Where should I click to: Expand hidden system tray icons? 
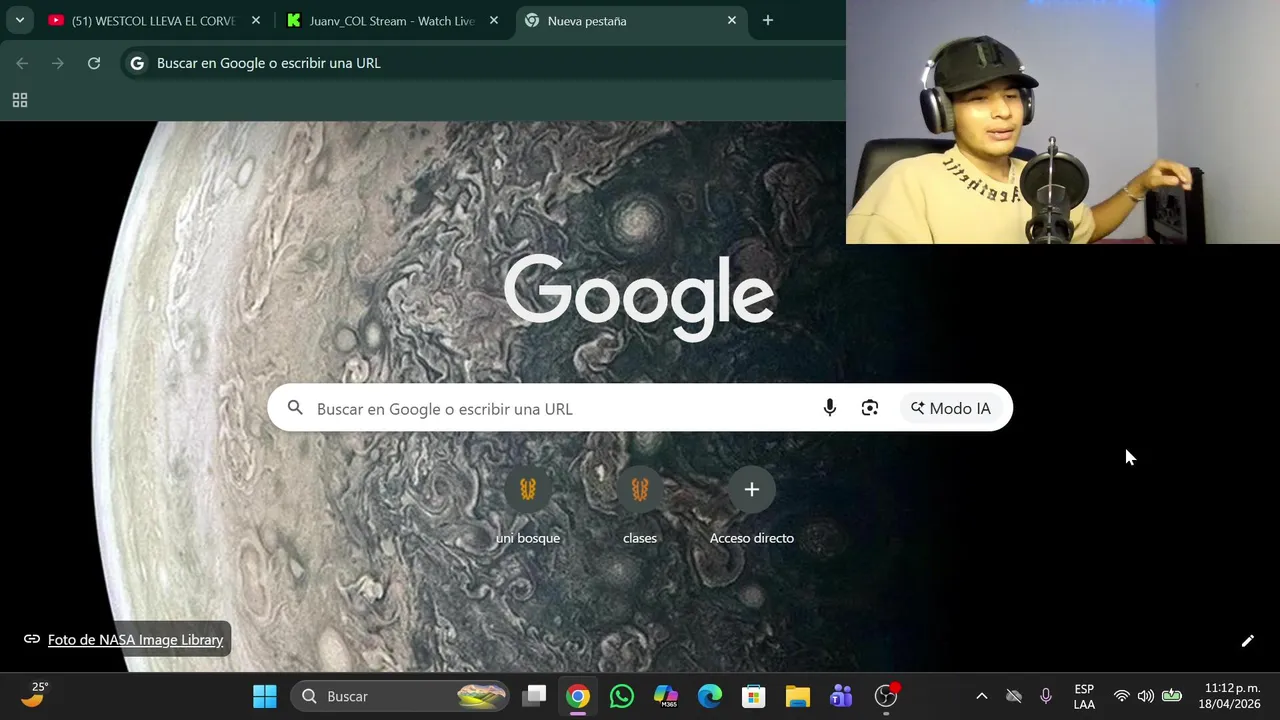pyautogui.click(x=982, y=696)
